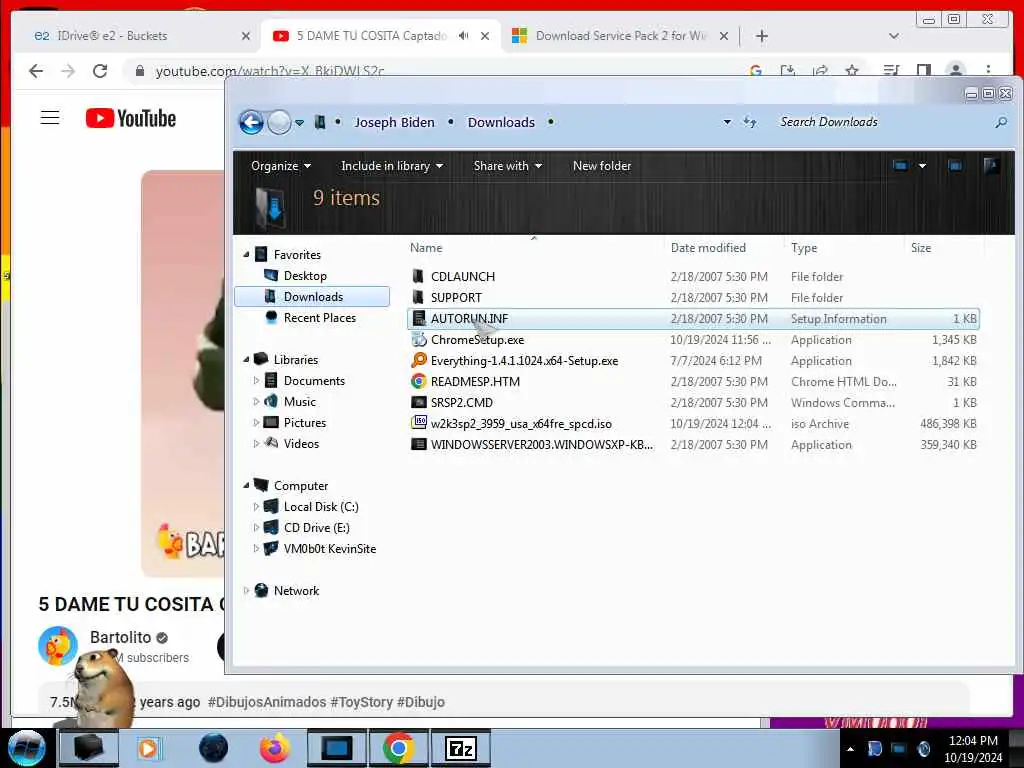
Task: Open the view options dropdown arrow
Action: 922,166
